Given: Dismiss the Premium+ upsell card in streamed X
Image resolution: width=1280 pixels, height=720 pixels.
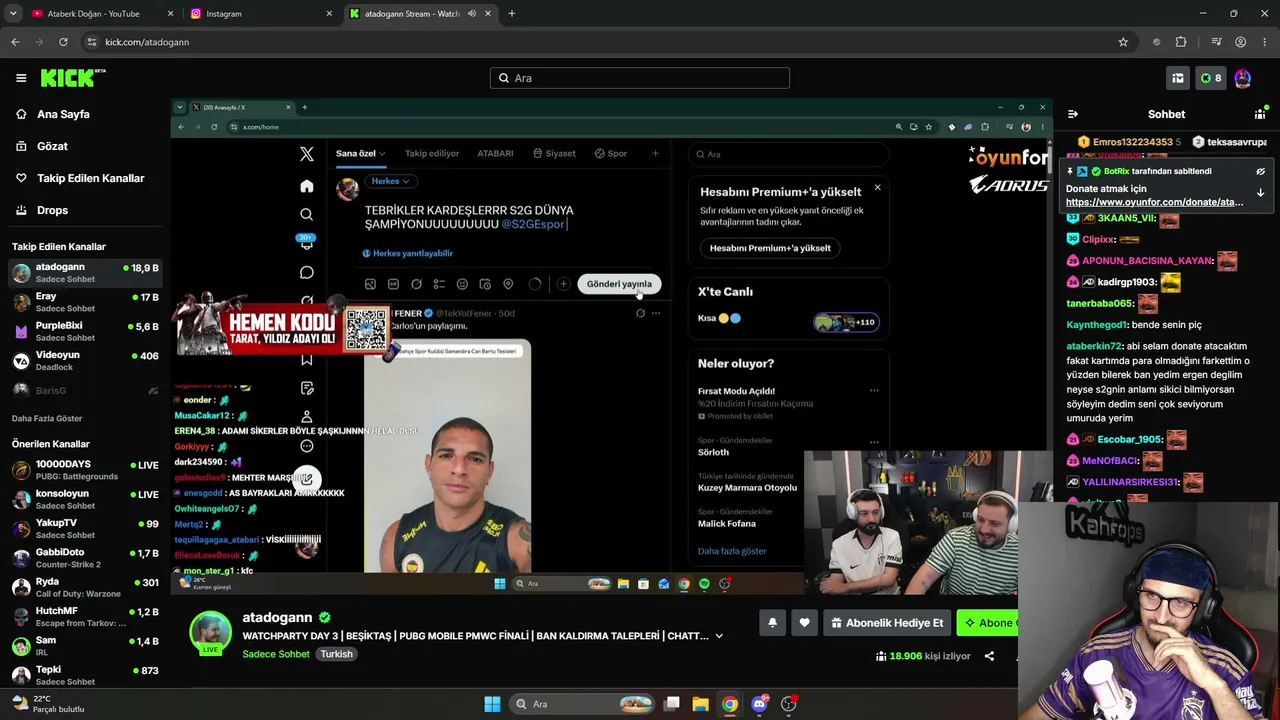Looking at the screenshot, I should (877, 188).
